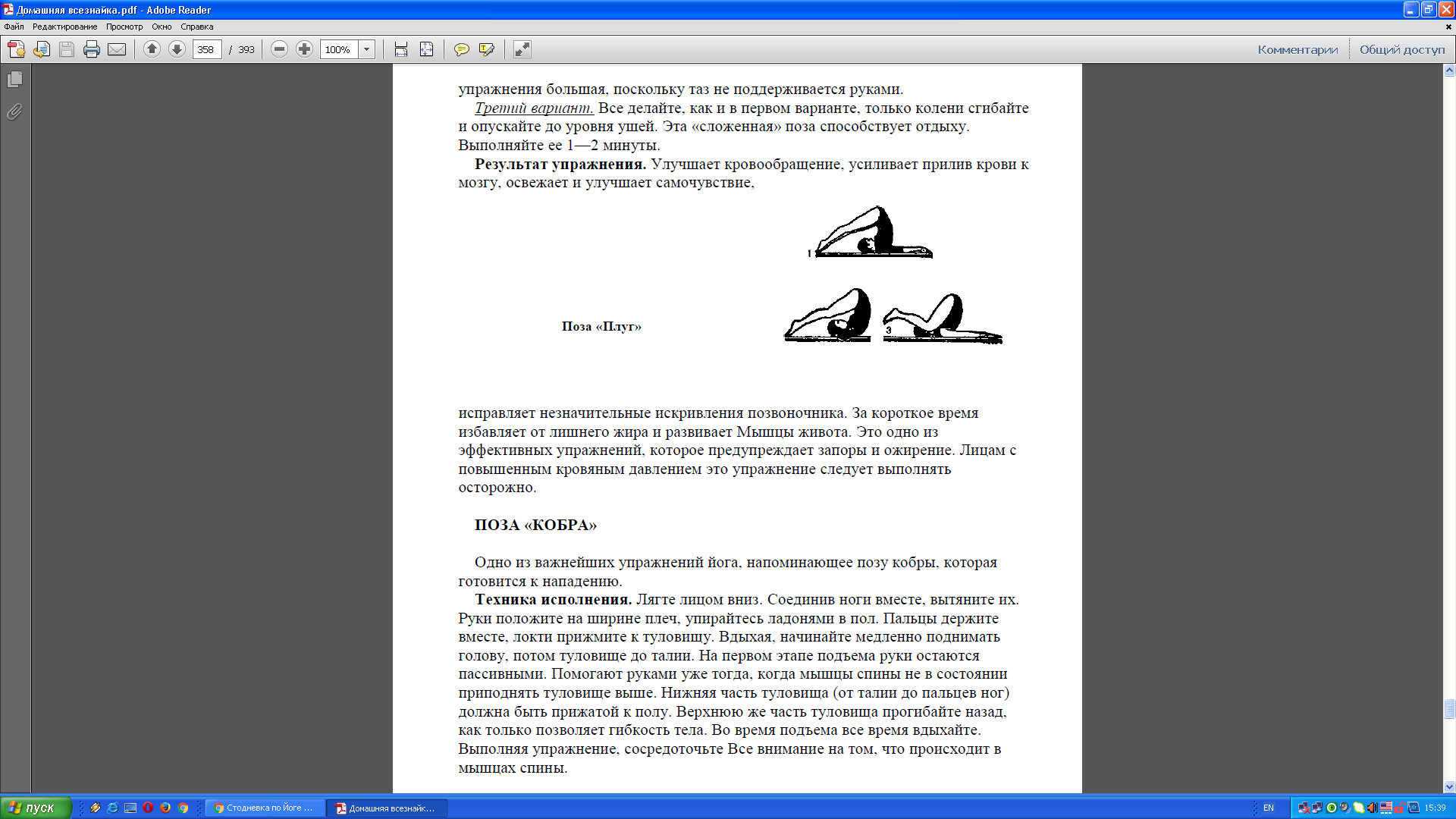Click the Create PDF online icon
The width and height of the screenshot is (1456, 819).
coord(16,49)
